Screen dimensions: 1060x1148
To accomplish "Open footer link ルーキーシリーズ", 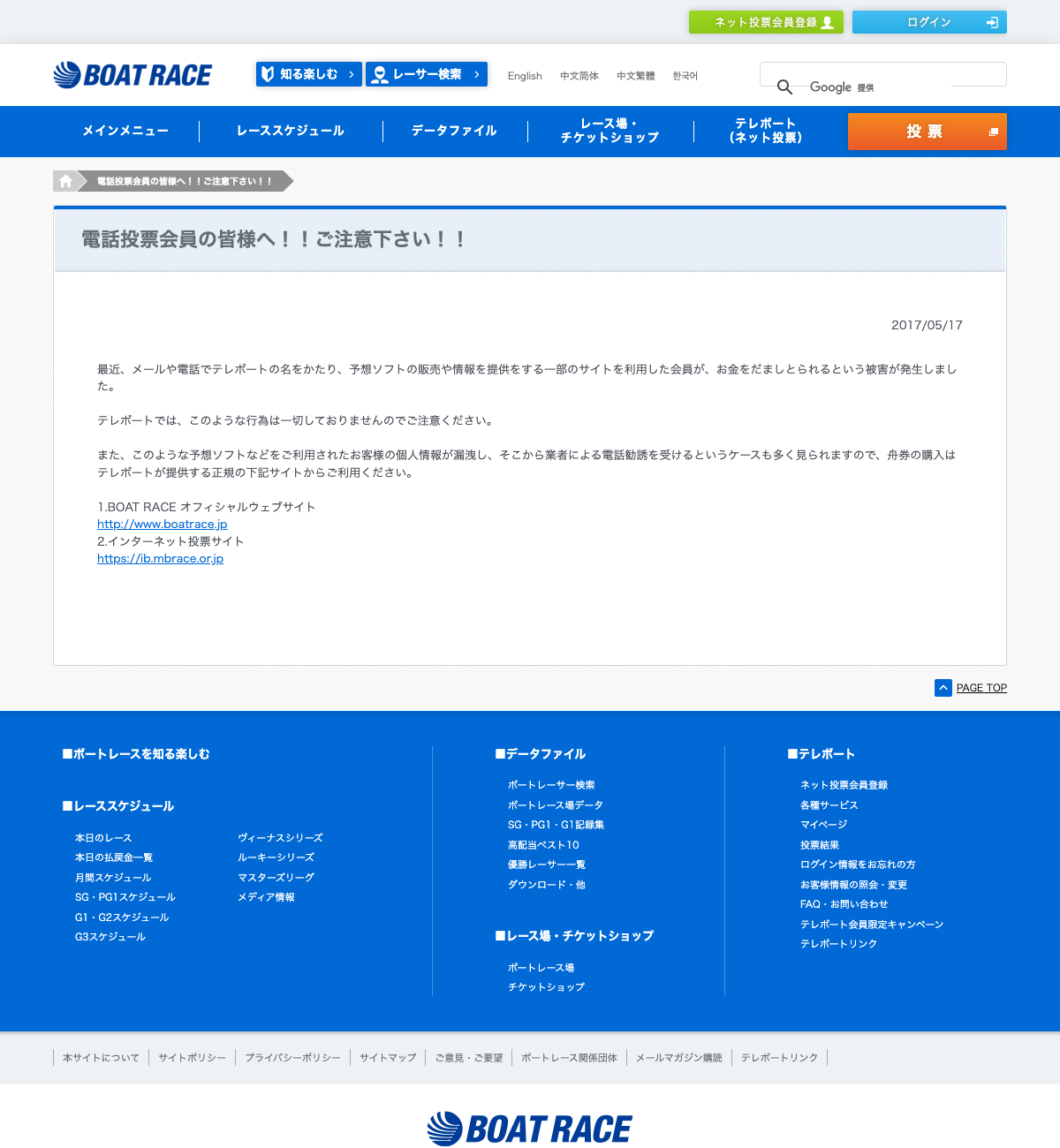I will 276,857.
